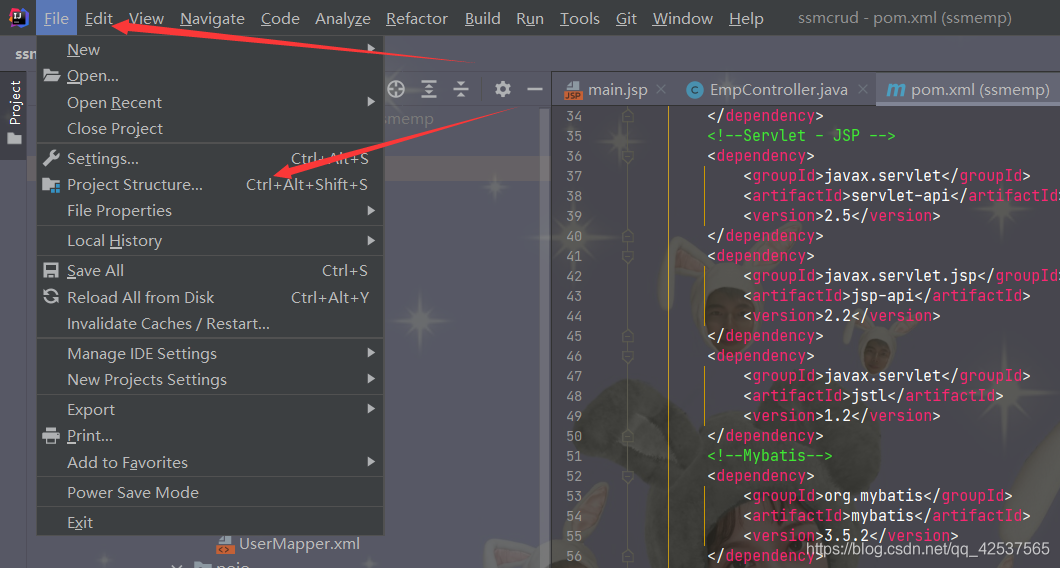Click the Open folder icon in File menu
Viewport: 1060px width, 568px height.
(51, 75)
